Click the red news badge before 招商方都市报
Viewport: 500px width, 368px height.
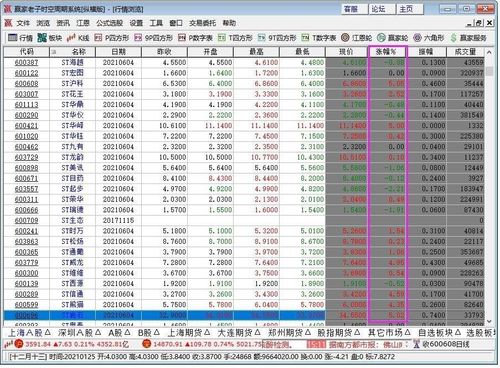pos(316,344)
